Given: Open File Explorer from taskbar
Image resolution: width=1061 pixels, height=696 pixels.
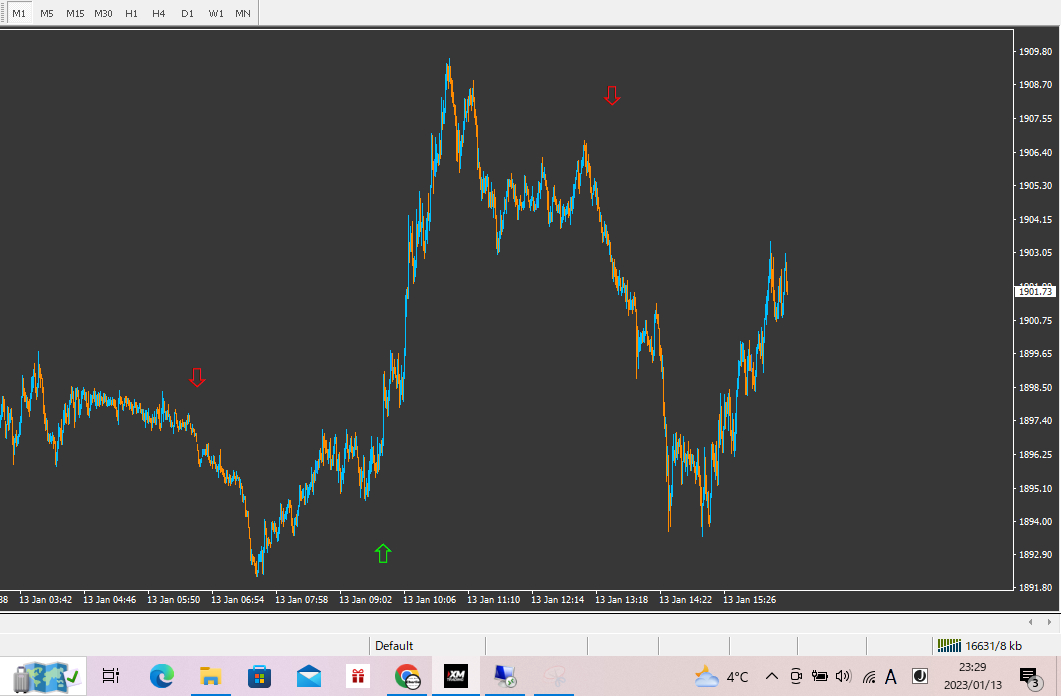Looking at the screenshot, I should click(x=210, y=676).
